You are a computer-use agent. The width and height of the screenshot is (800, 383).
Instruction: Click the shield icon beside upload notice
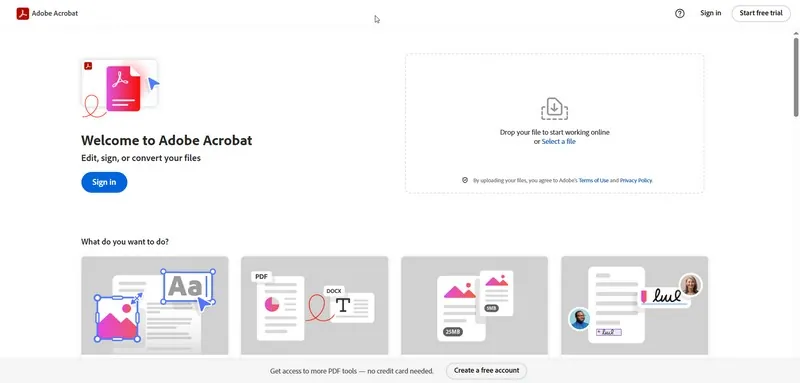[465, 180]
